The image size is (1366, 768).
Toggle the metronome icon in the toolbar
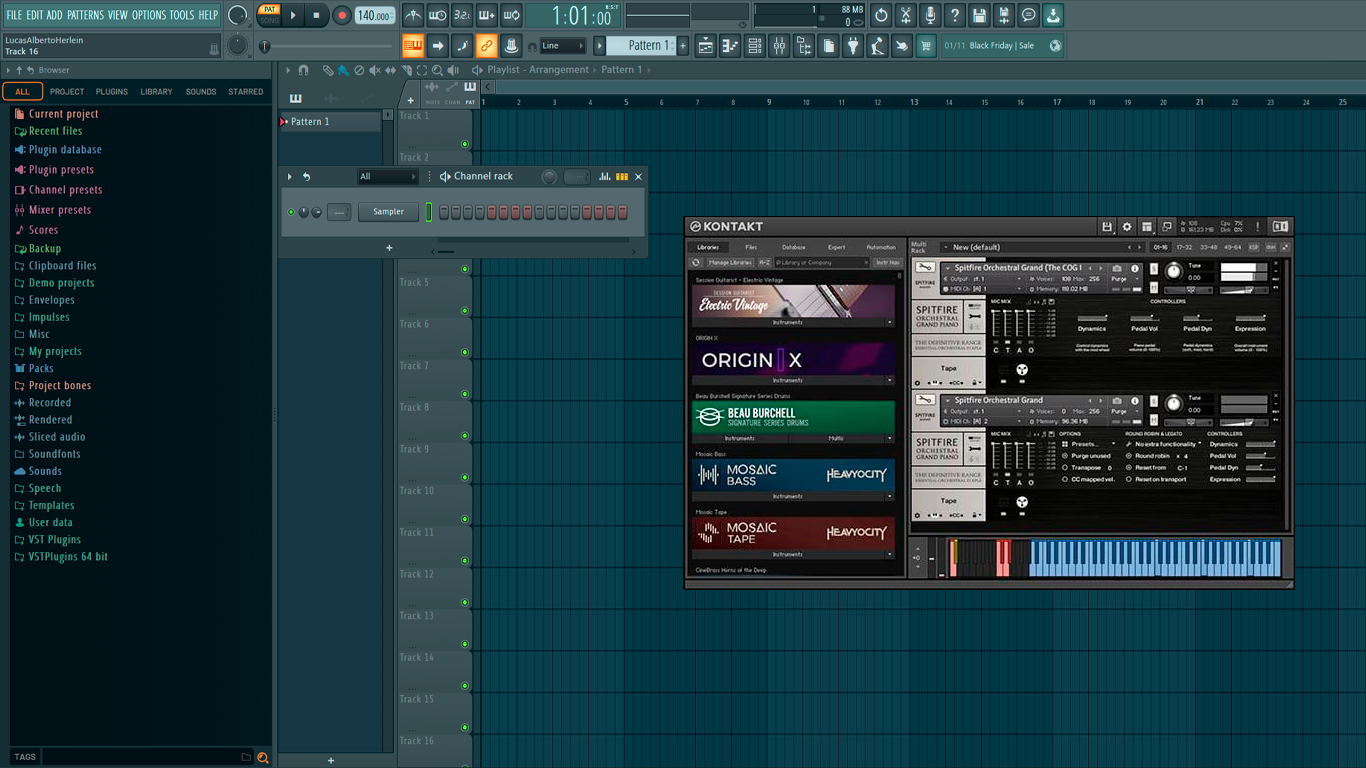click(x=413, y=15)
